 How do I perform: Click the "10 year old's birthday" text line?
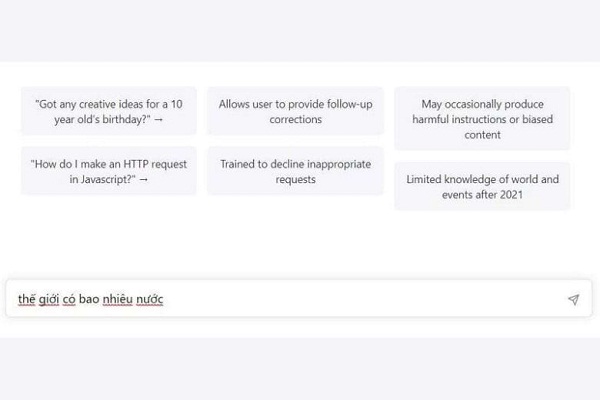(101, 119)
